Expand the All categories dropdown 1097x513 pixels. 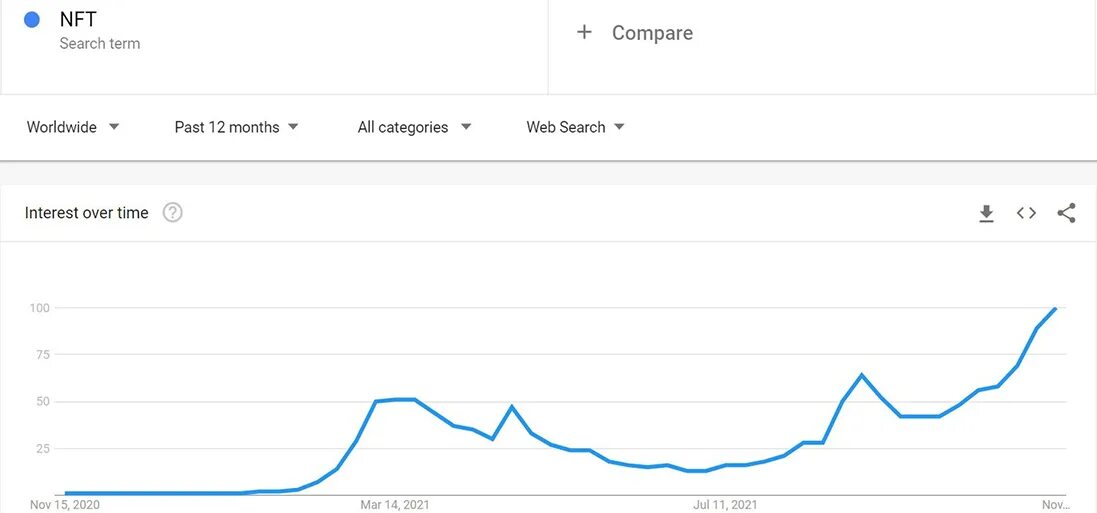tap(415, 127)
